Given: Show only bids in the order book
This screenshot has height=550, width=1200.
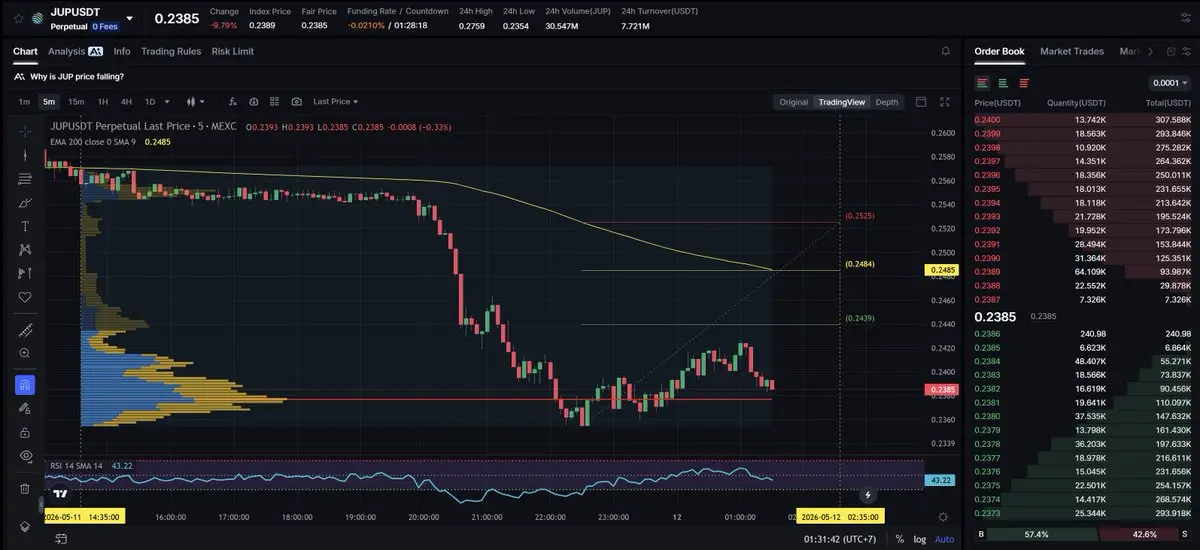Looking at the screenshot, I should [x=1003, y=83].
